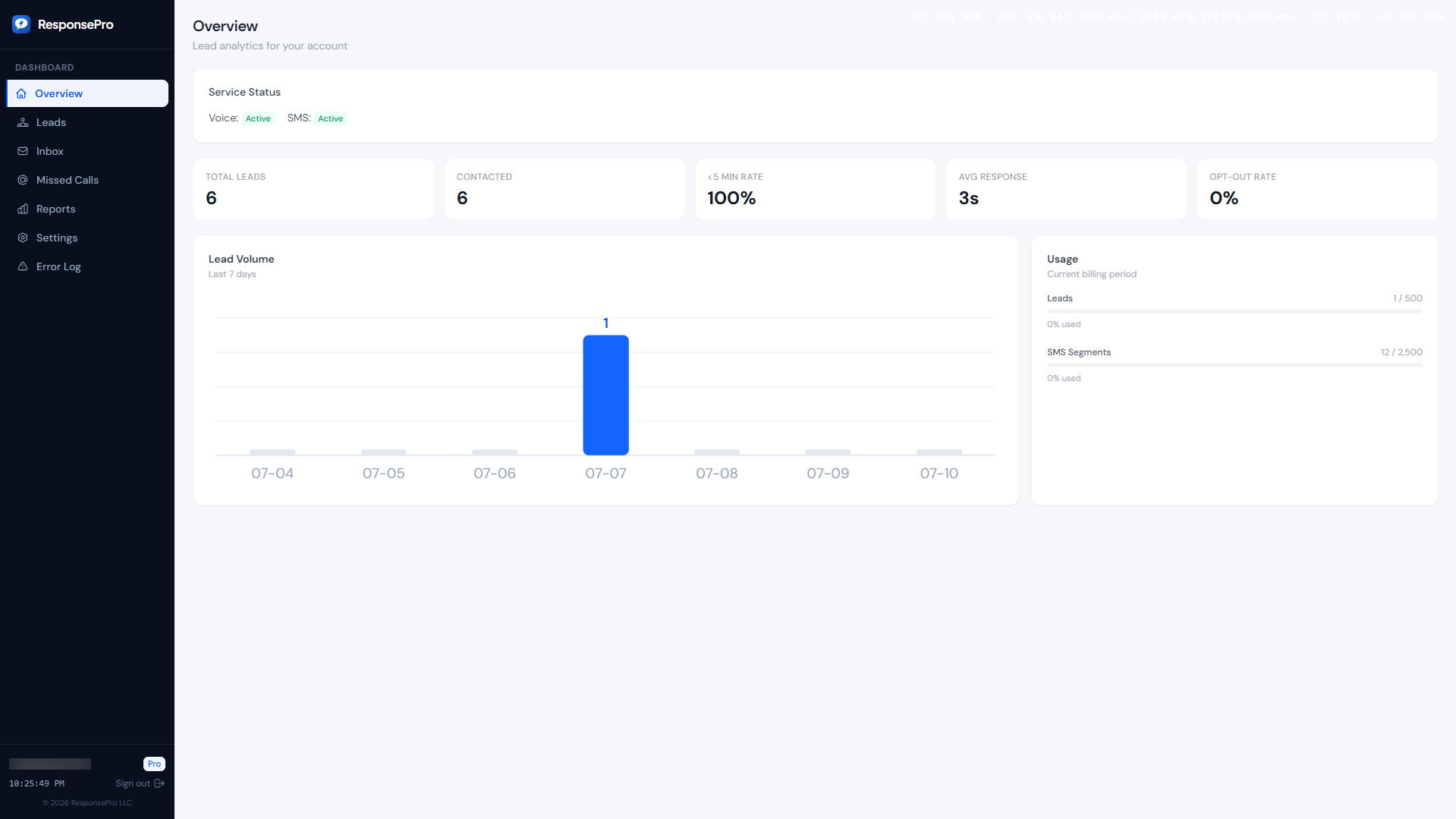Click the 07-06 axis label
Image resolution: width=1456 pixels, height=819 pixels.
tap(495, 473)
